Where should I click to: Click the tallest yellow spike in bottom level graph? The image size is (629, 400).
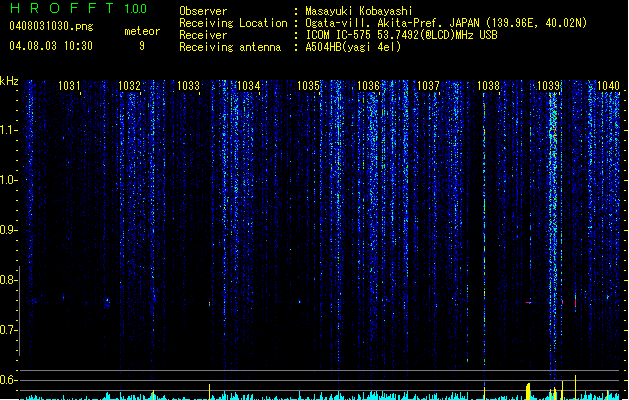[x=576, y=387]
